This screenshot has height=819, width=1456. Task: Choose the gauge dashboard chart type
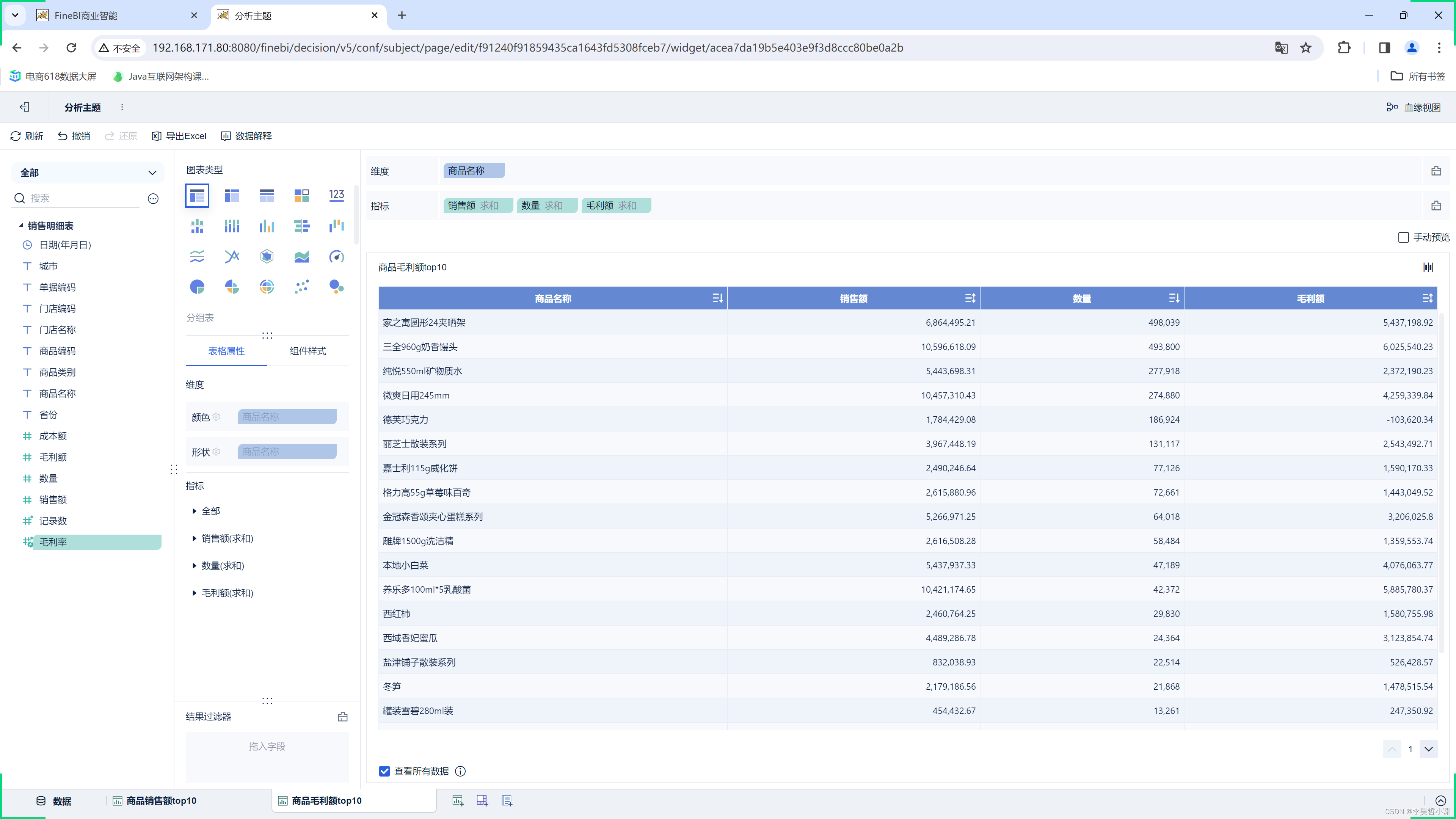[x=336, y=257]
